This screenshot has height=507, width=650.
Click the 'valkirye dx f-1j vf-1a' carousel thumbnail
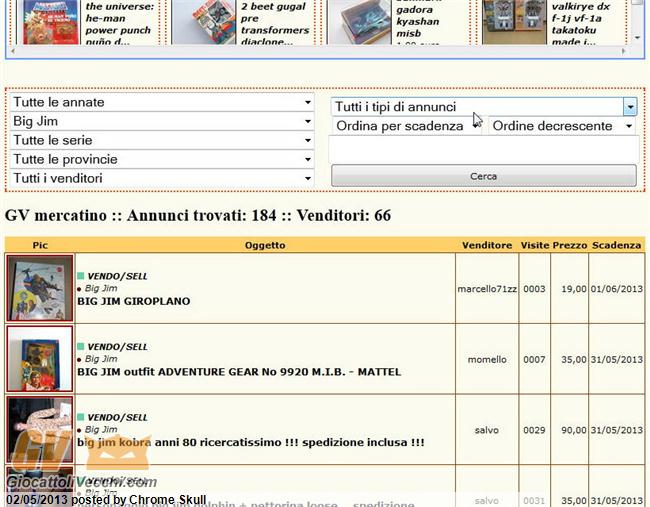(x=514, y=22)
